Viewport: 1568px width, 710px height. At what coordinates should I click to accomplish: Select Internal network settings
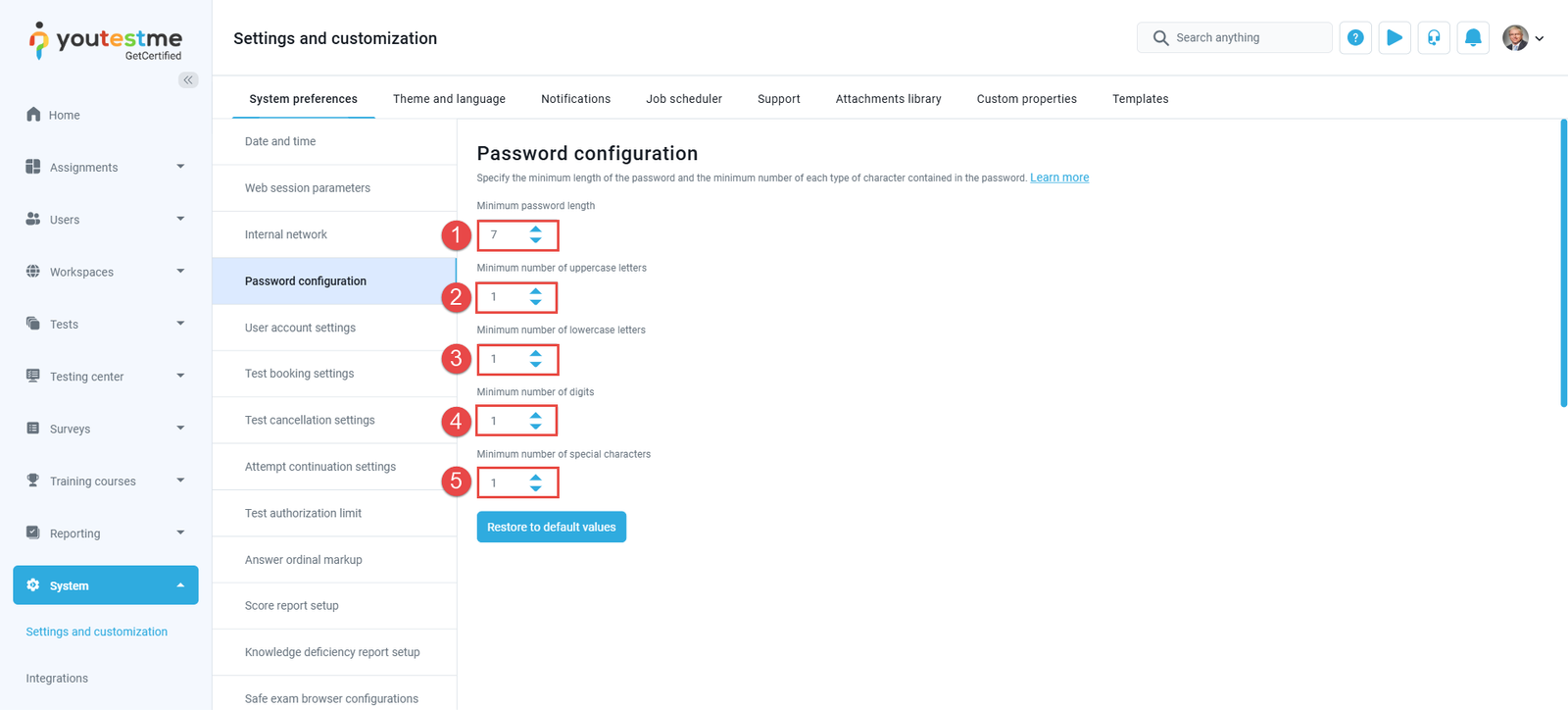(335, 234)
